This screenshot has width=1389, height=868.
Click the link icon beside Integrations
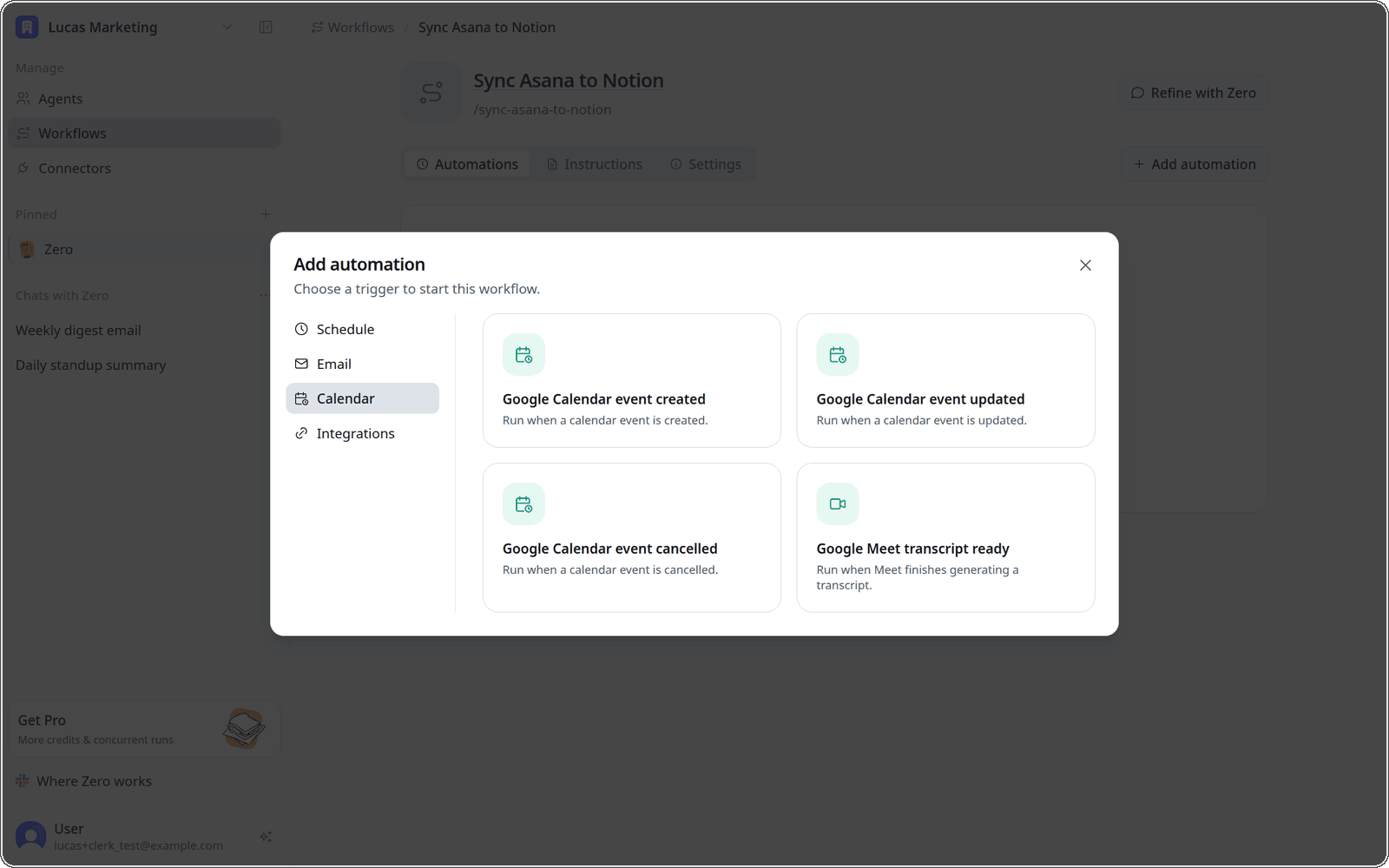tap(301, 433)
